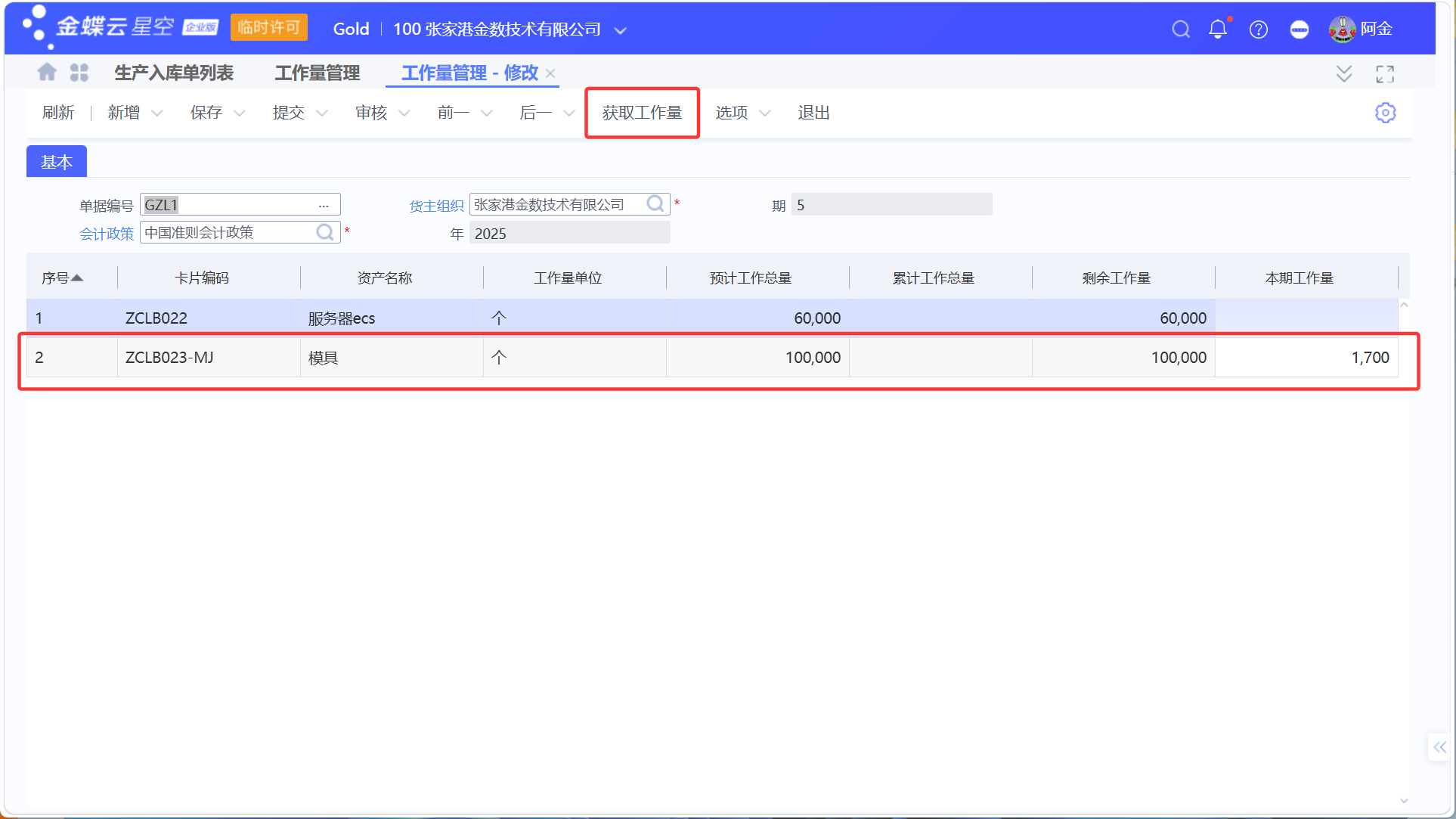Click the 工作量单位 column header
Screen dimensions: 1456x819
(567, 278)
